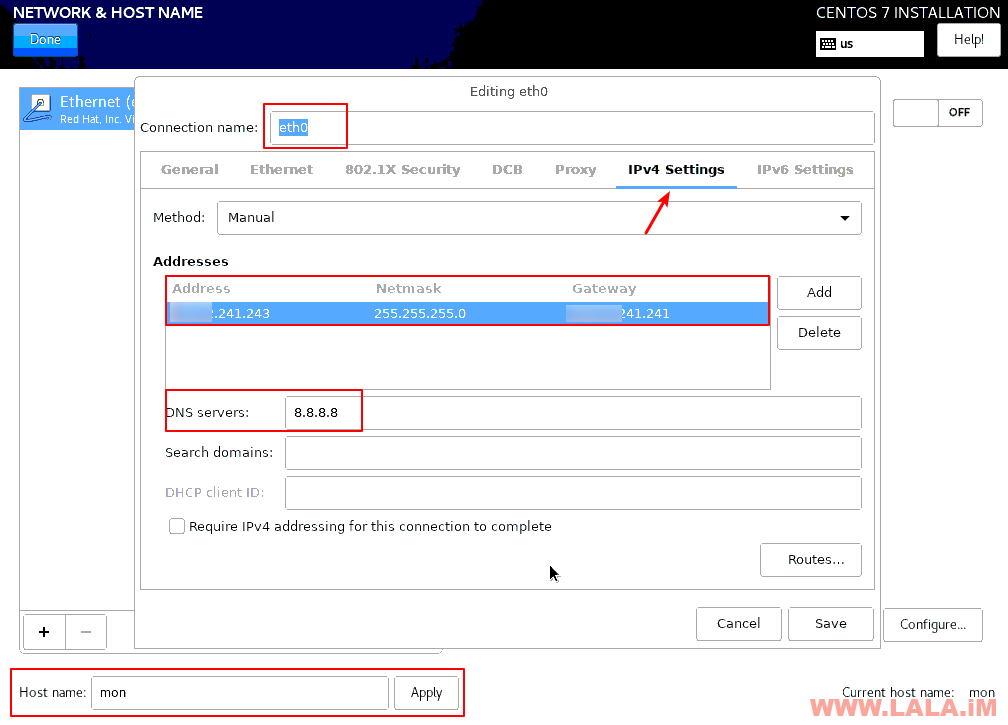1008x725 pixels.
Task: Switch to the General tab
Action: click(190, 170)
